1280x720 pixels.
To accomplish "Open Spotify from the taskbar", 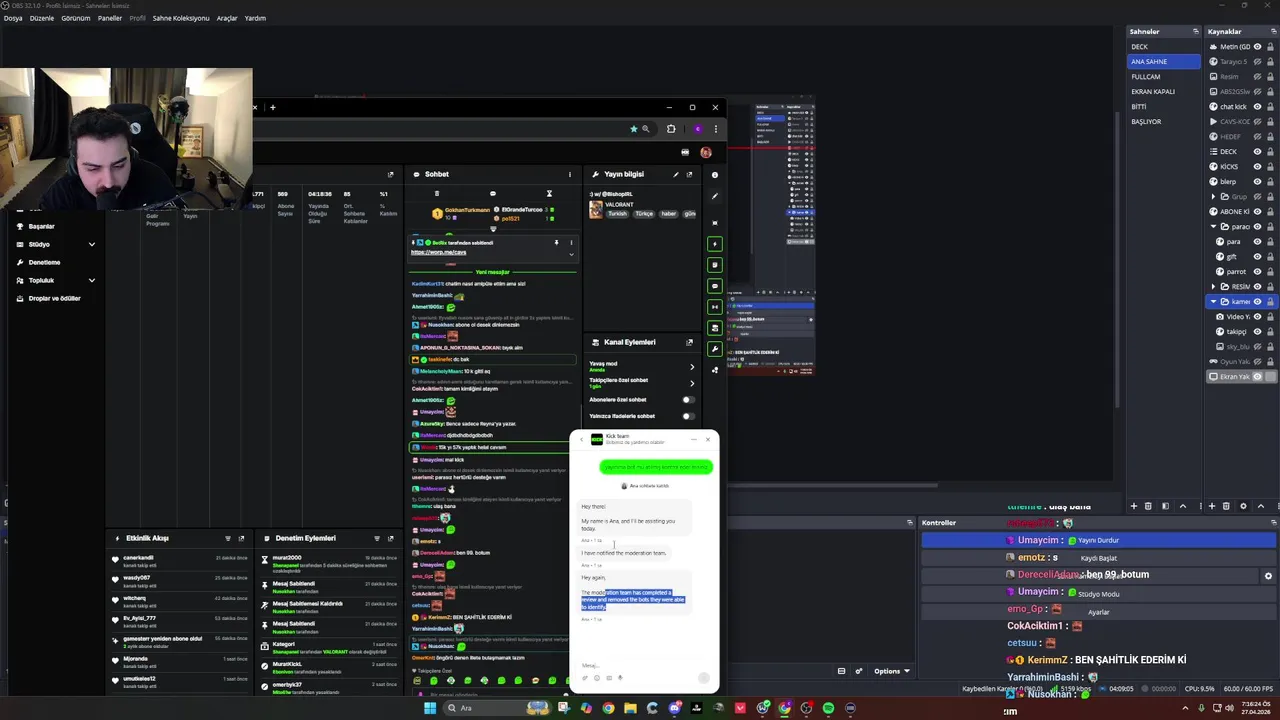I will coord(828,708).
